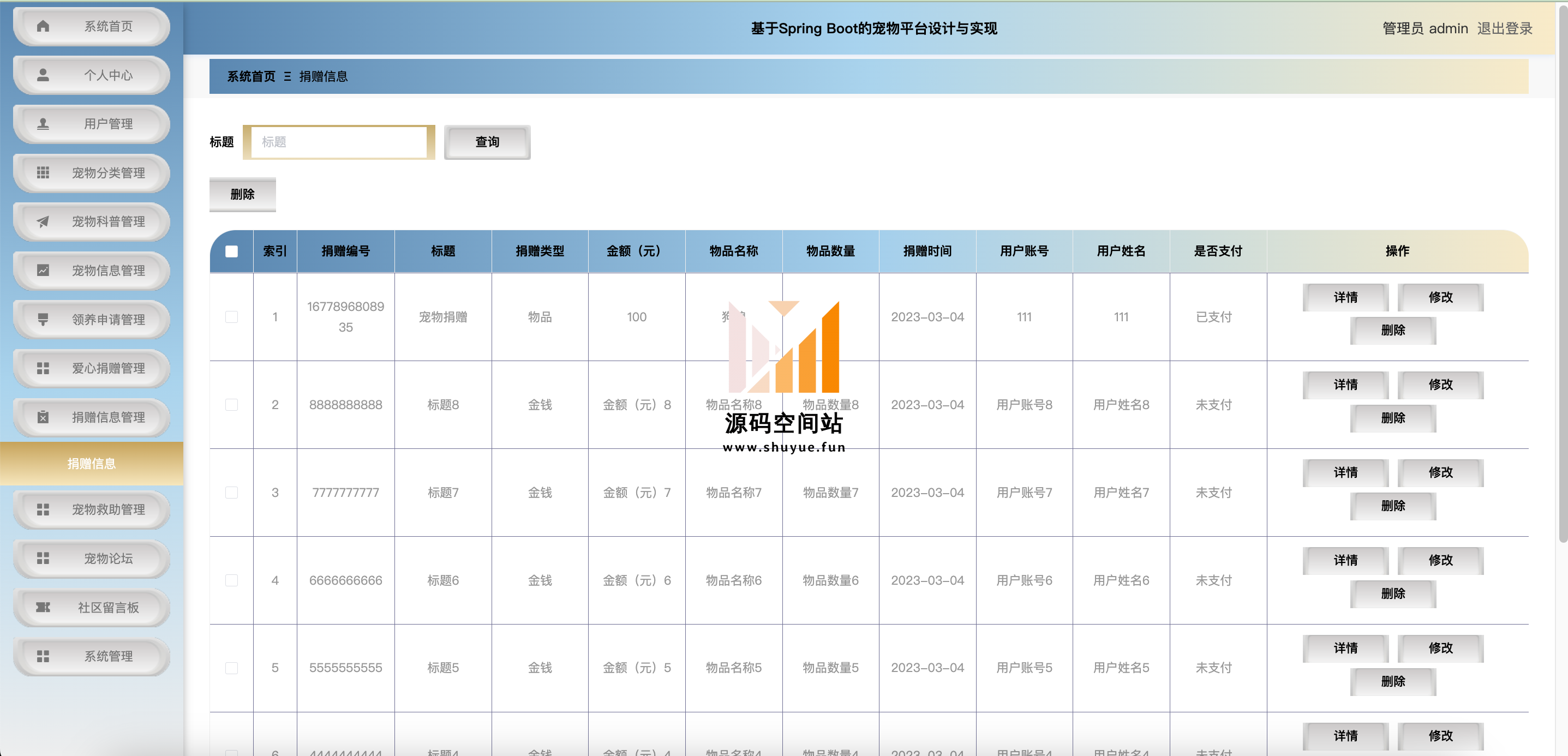This screenshot has width=1568, height=756.
Task: Click the grid icon beside 宠物分类管理
Action: [x=43, y=173]
